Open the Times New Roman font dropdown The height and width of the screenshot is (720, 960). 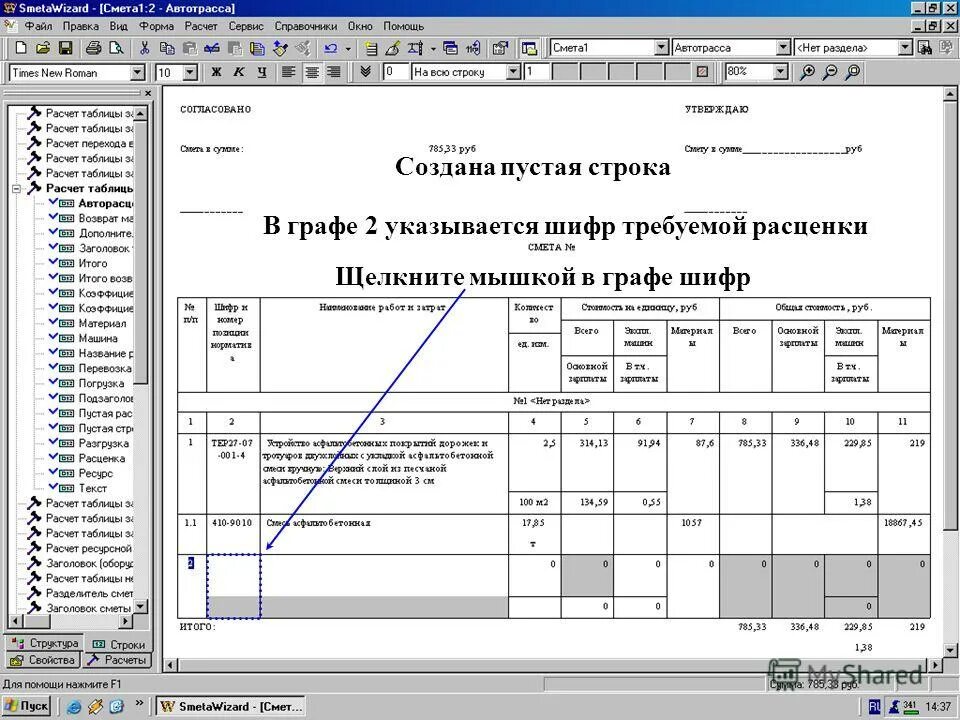pos(138,72)
